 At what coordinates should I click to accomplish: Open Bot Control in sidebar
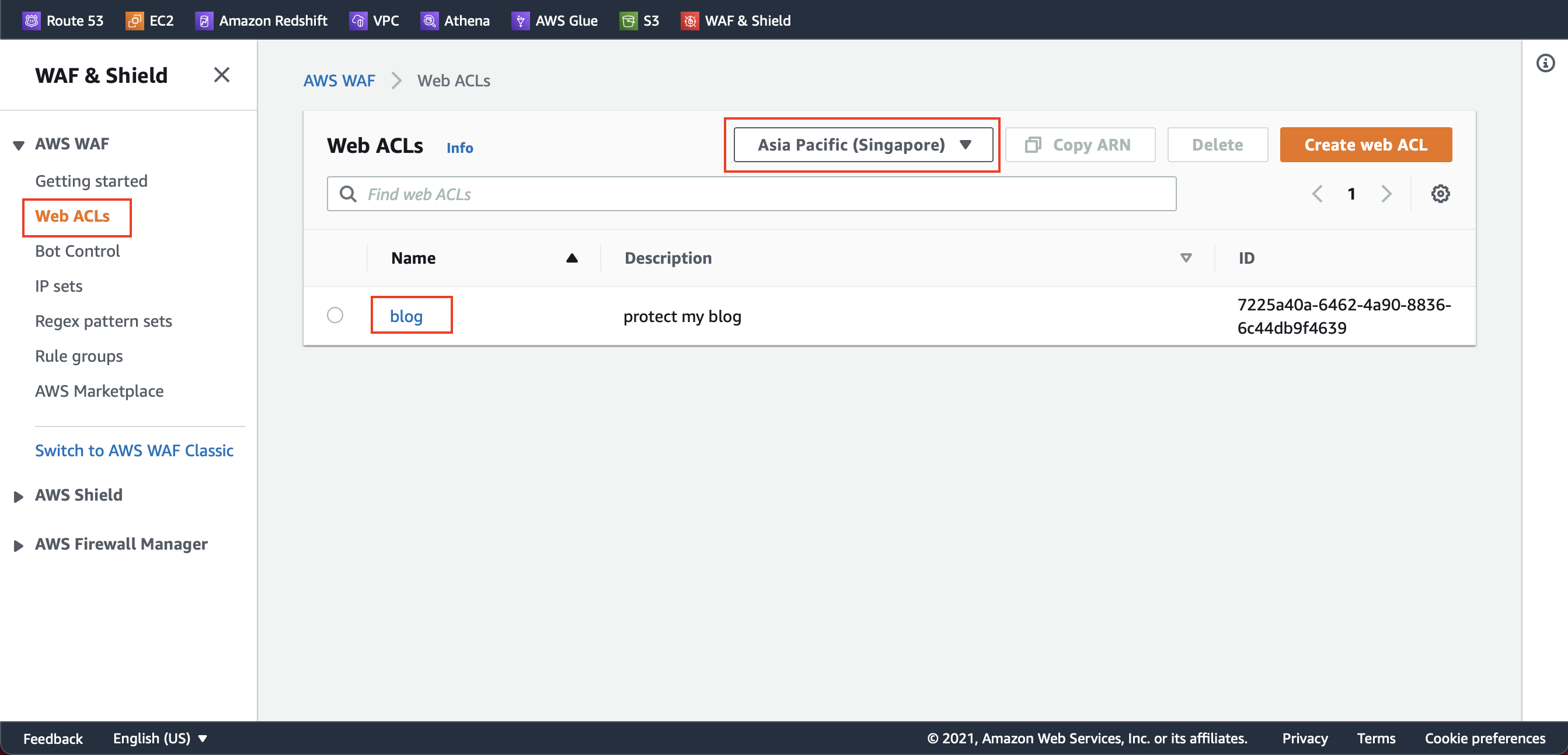pos(77,251)
